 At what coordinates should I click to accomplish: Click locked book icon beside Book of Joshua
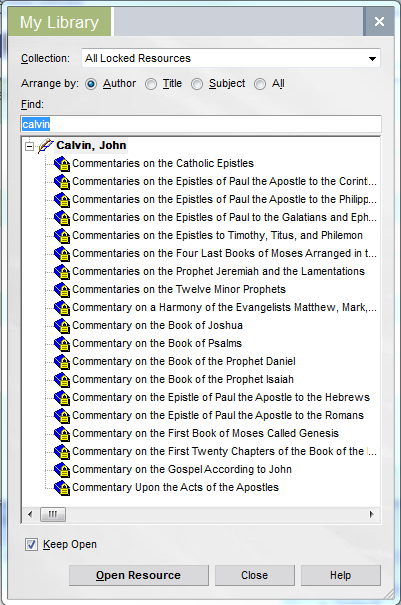[x=62, y=326]
